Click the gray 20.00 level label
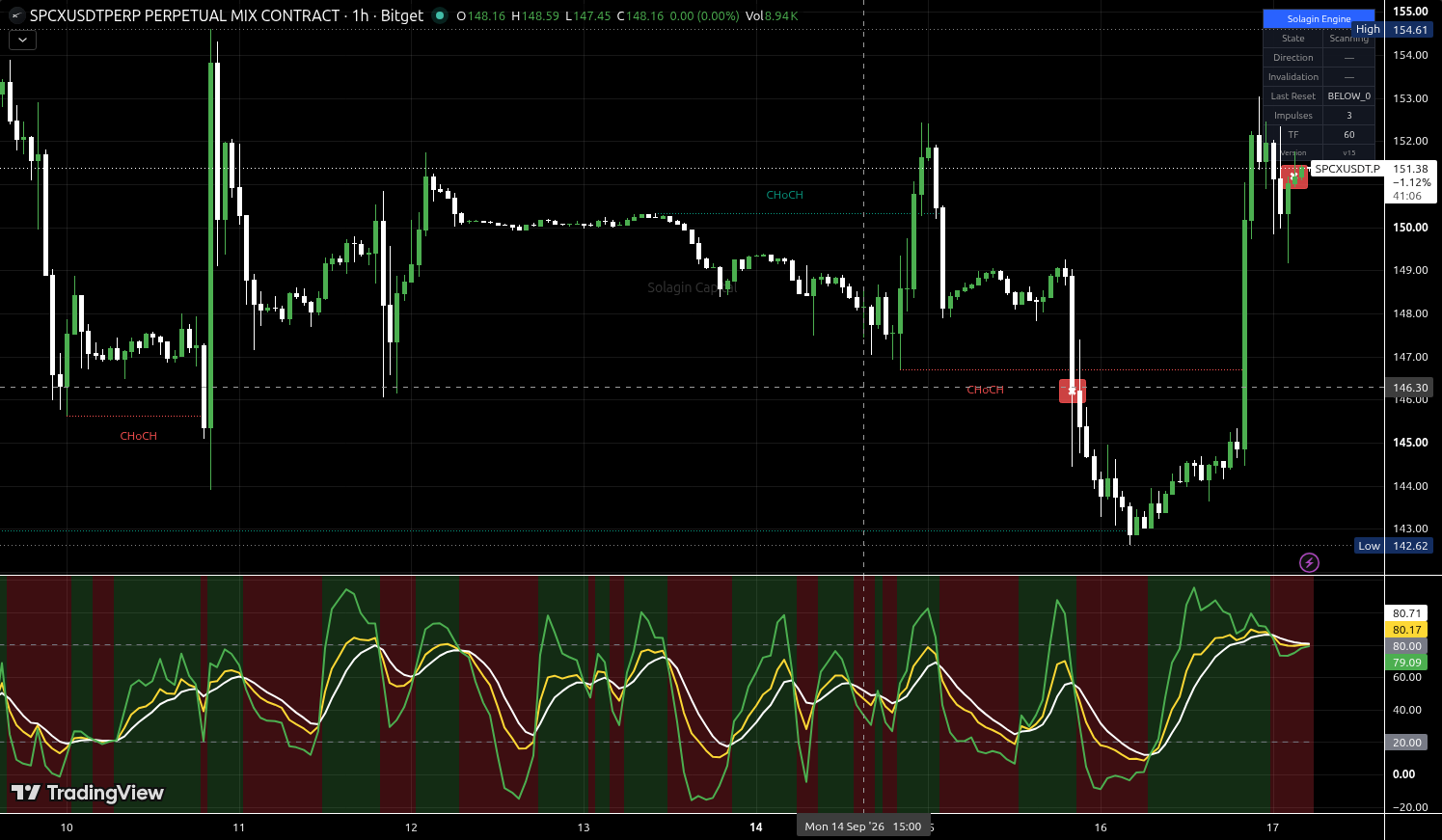Image resolution: width=1442 pixels, height=840 pixels. pos(1407,743)
